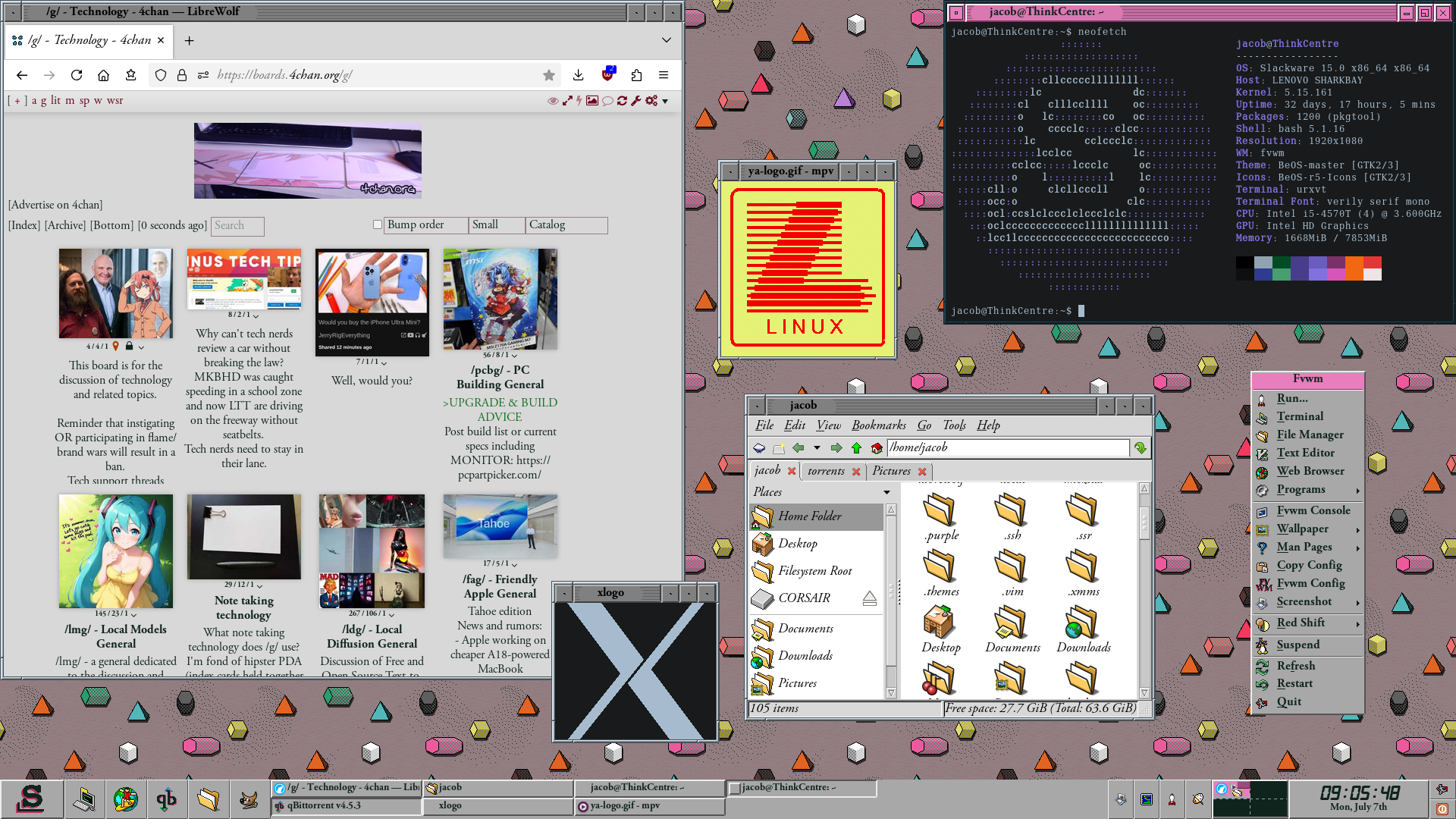Open uBlock Origin extension icon

[x=607, y=74]
